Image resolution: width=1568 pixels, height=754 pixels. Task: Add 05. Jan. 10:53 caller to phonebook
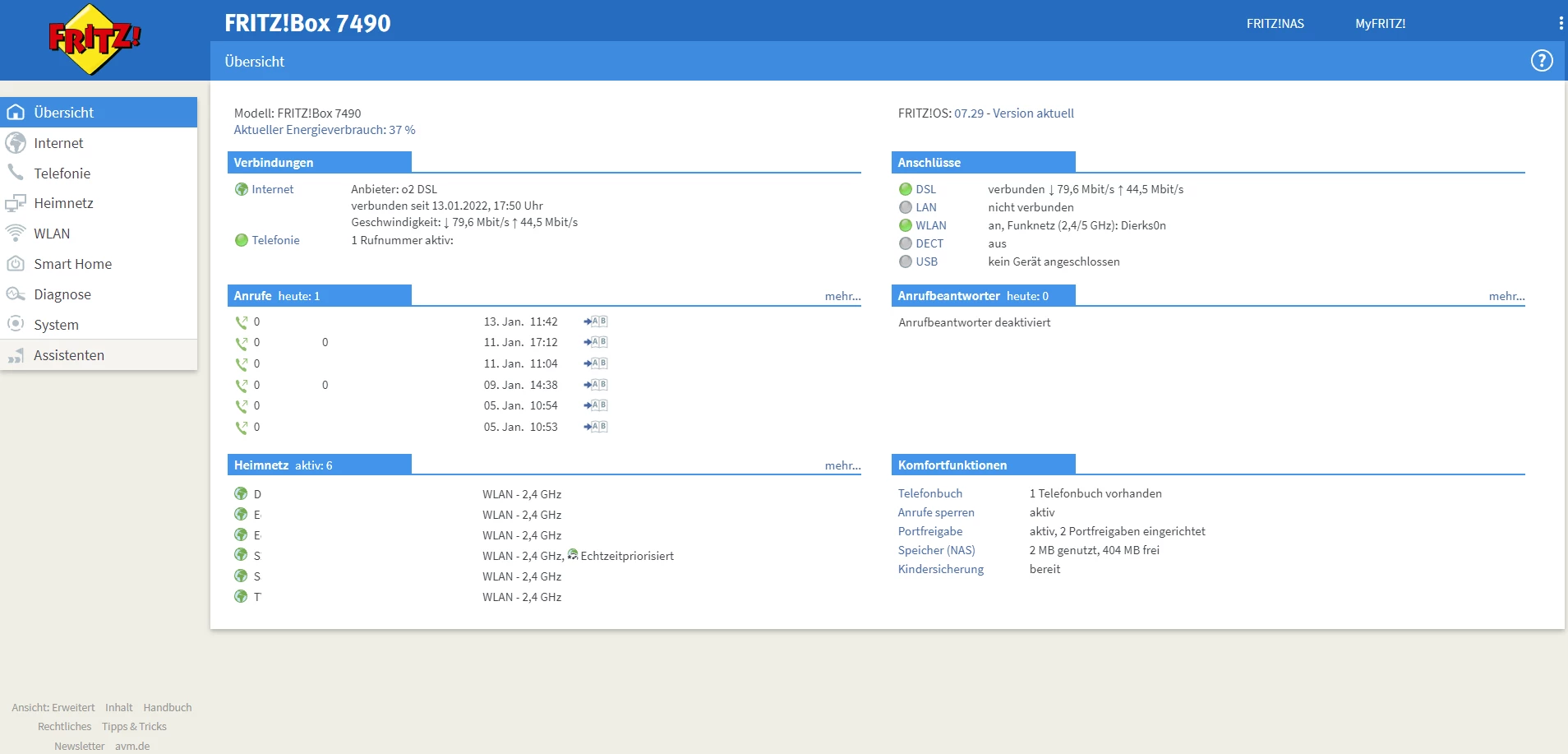pyautogui.click(x=596, y=427)
